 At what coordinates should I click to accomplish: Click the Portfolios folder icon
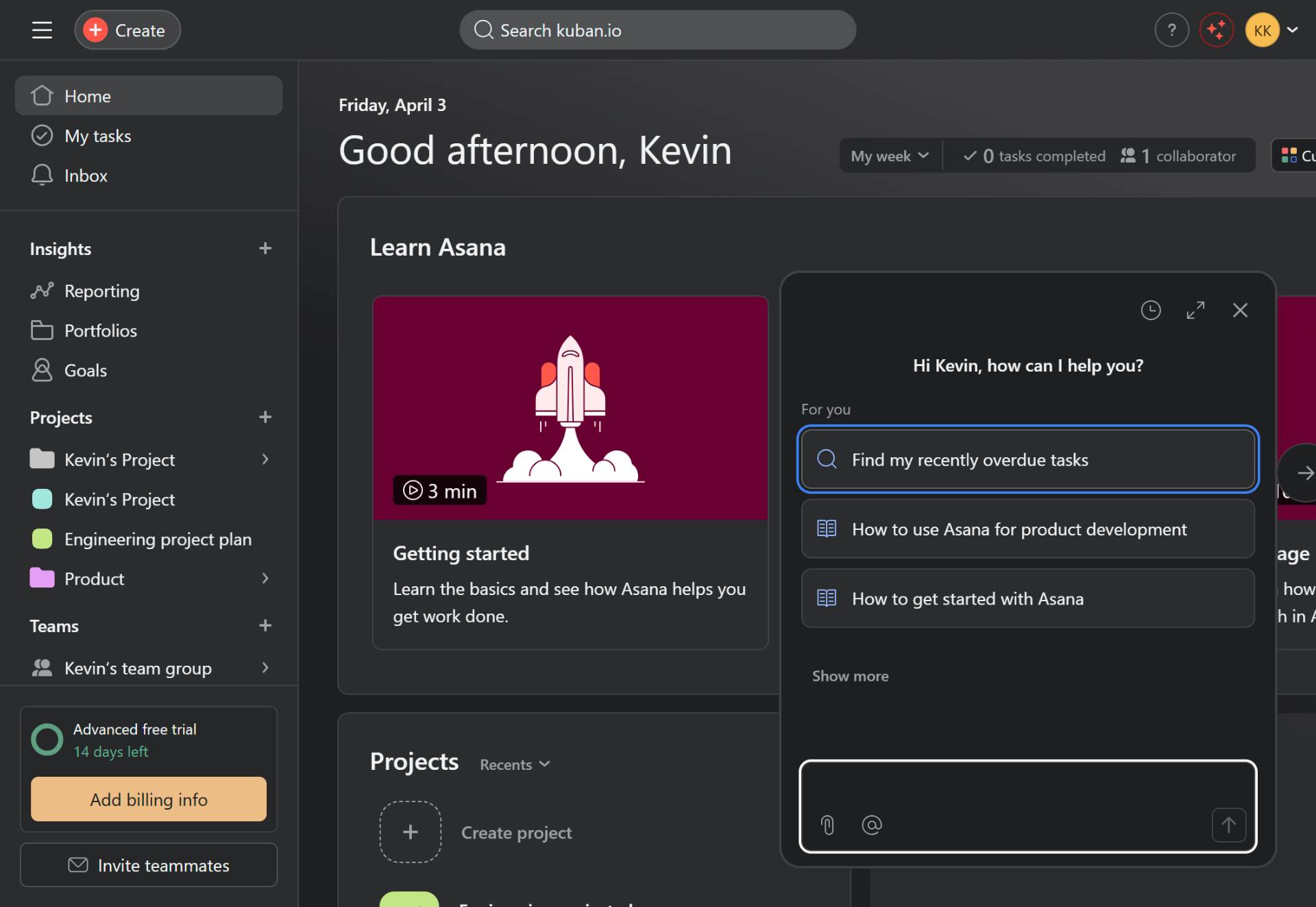pyautogui.click(x=42, y=331)
